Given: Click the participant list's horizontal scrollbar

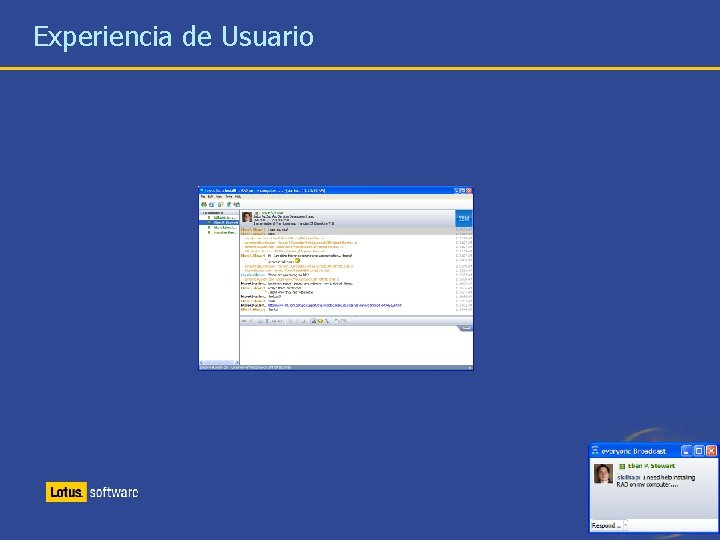Looking at the screenshot, I should point(219,363).
